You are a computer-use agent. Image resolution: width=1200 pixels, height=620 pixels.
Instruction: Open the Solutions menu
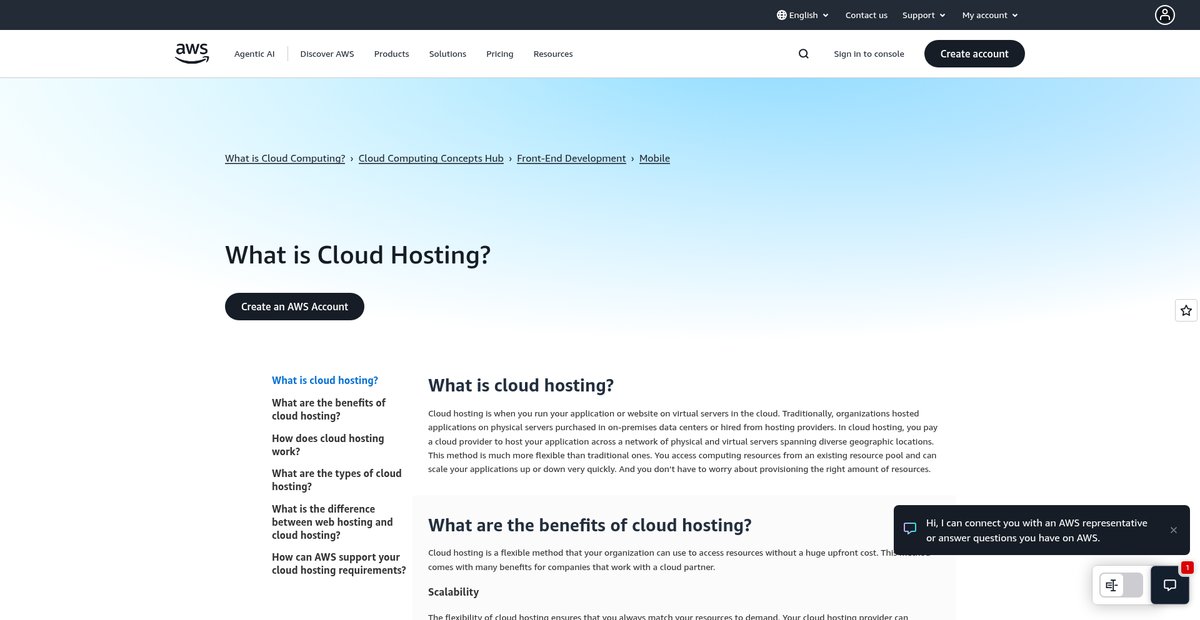[448, 54]
